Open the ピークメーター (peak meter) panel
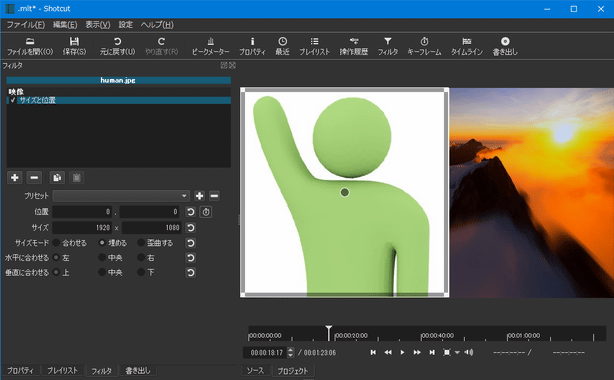614x380 pixels. click(x=210, y=46)
